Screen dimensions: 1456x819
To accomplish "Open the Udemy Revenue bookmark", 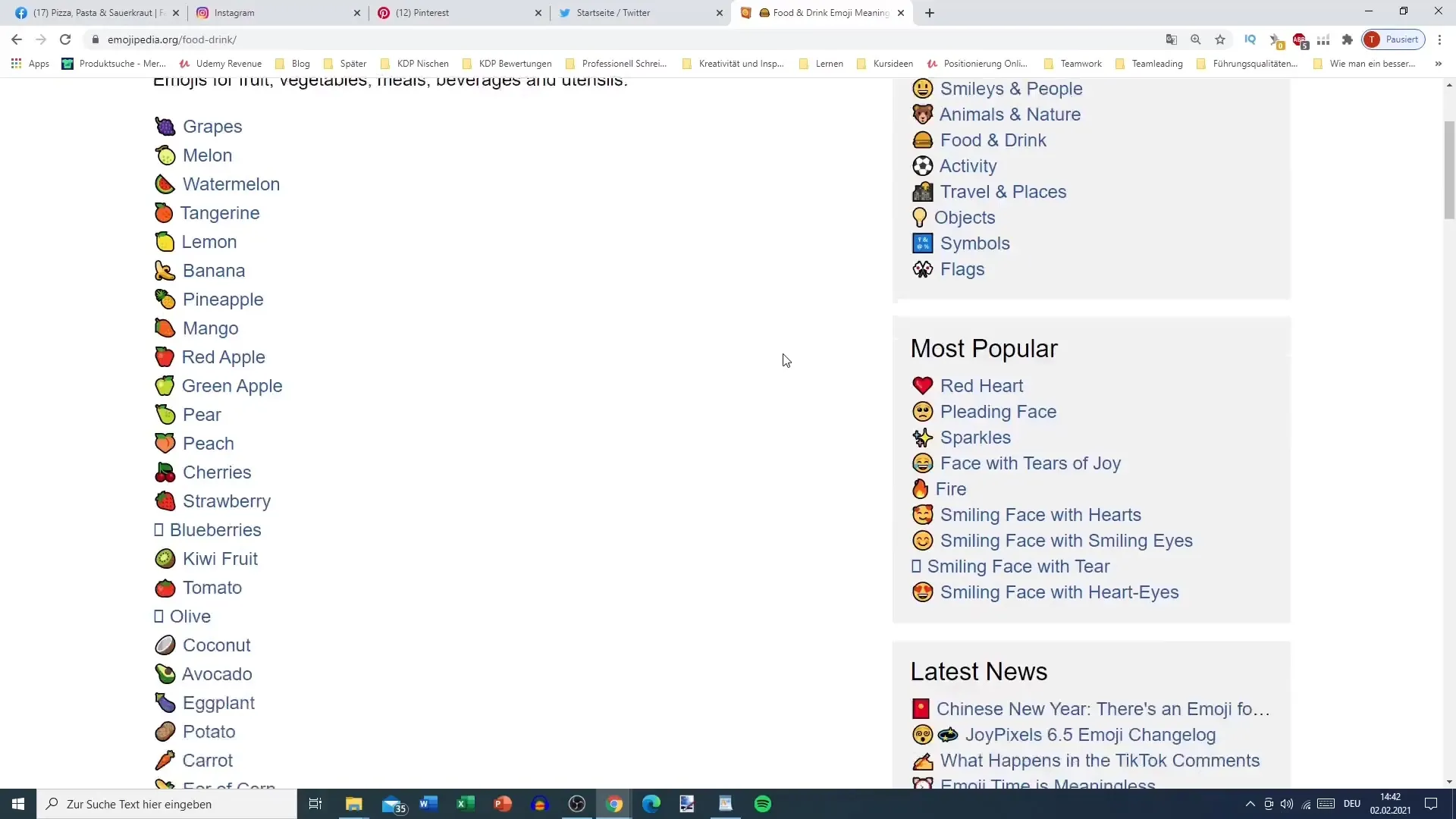I will (221, 64).
